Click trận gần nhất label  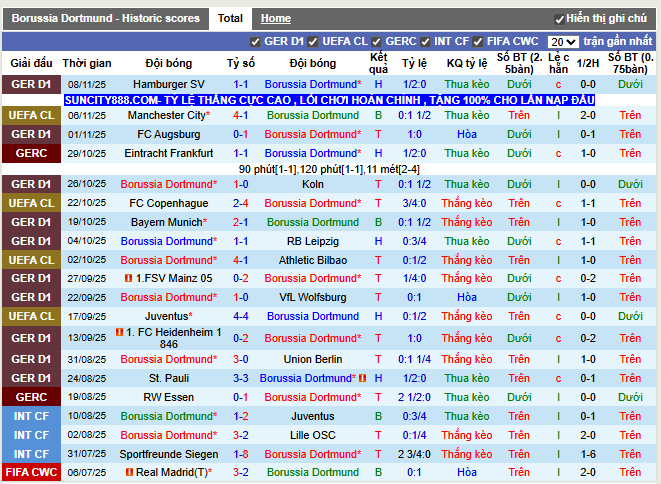tap(618, 42)
